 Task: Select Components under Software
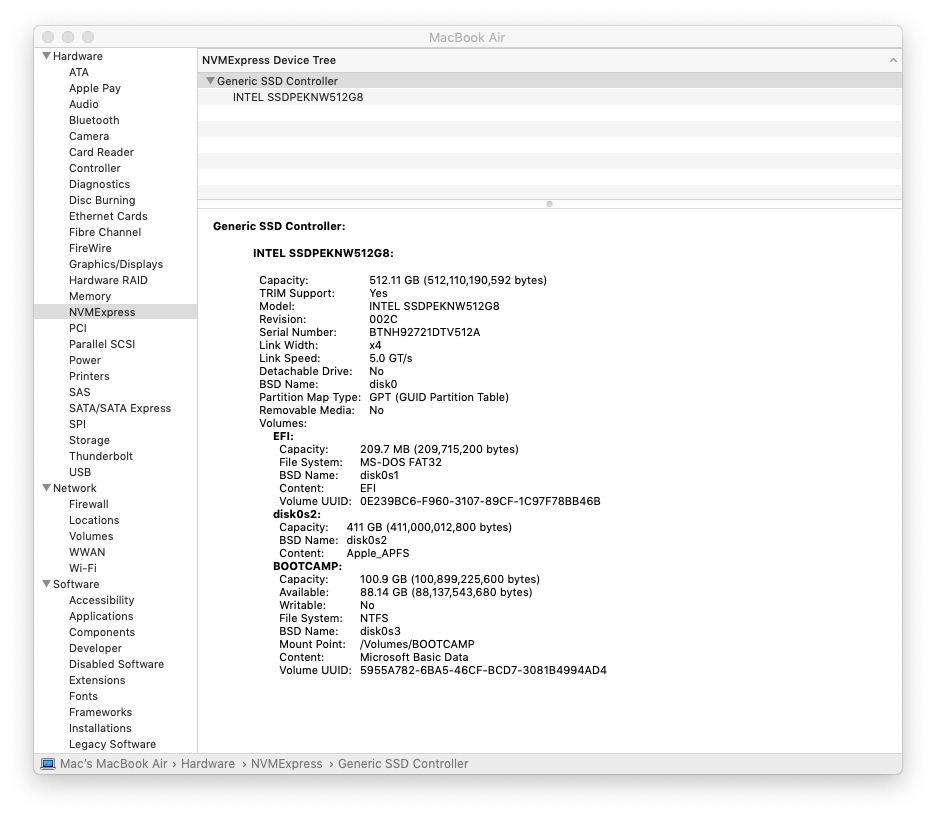pyautogui.click(x=102, y=632)
